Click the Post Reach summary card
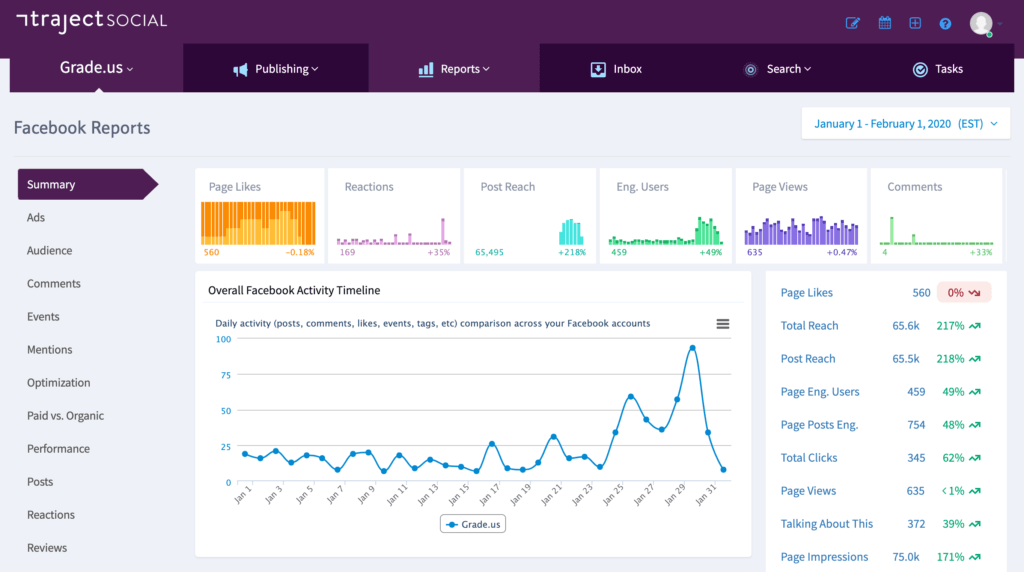 tap(530, 216)
